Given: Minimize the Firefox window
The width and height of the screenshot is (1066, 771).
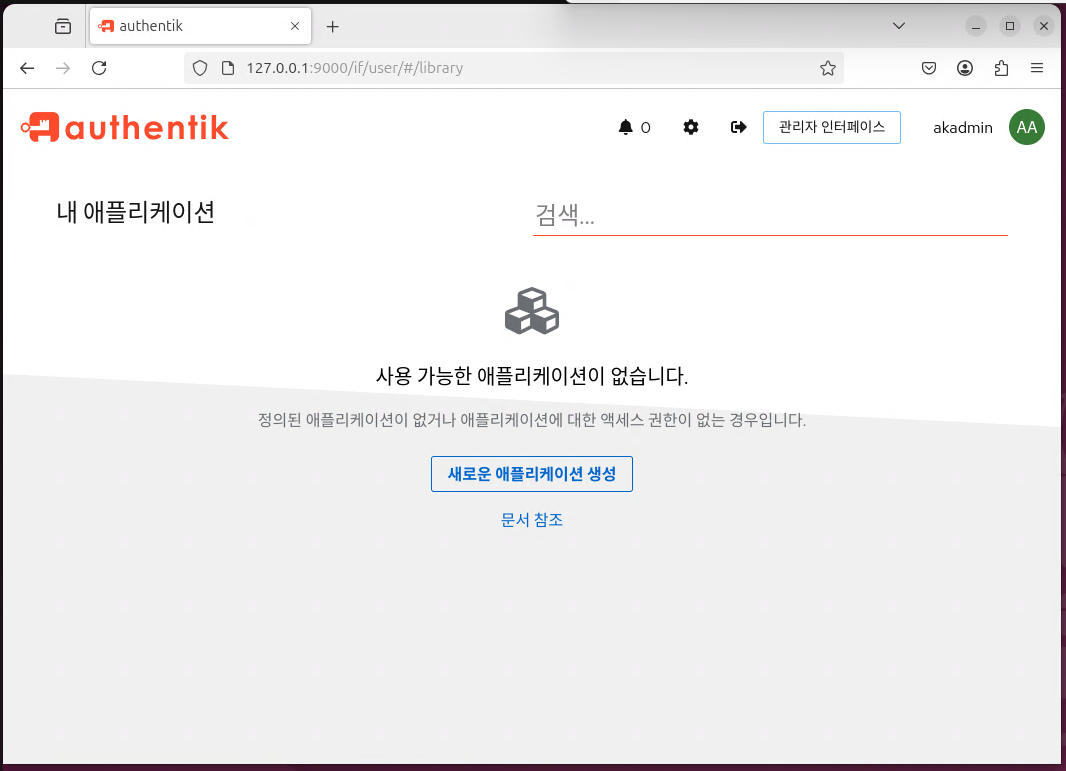Looking at the screenshot, I should point(976,27).
